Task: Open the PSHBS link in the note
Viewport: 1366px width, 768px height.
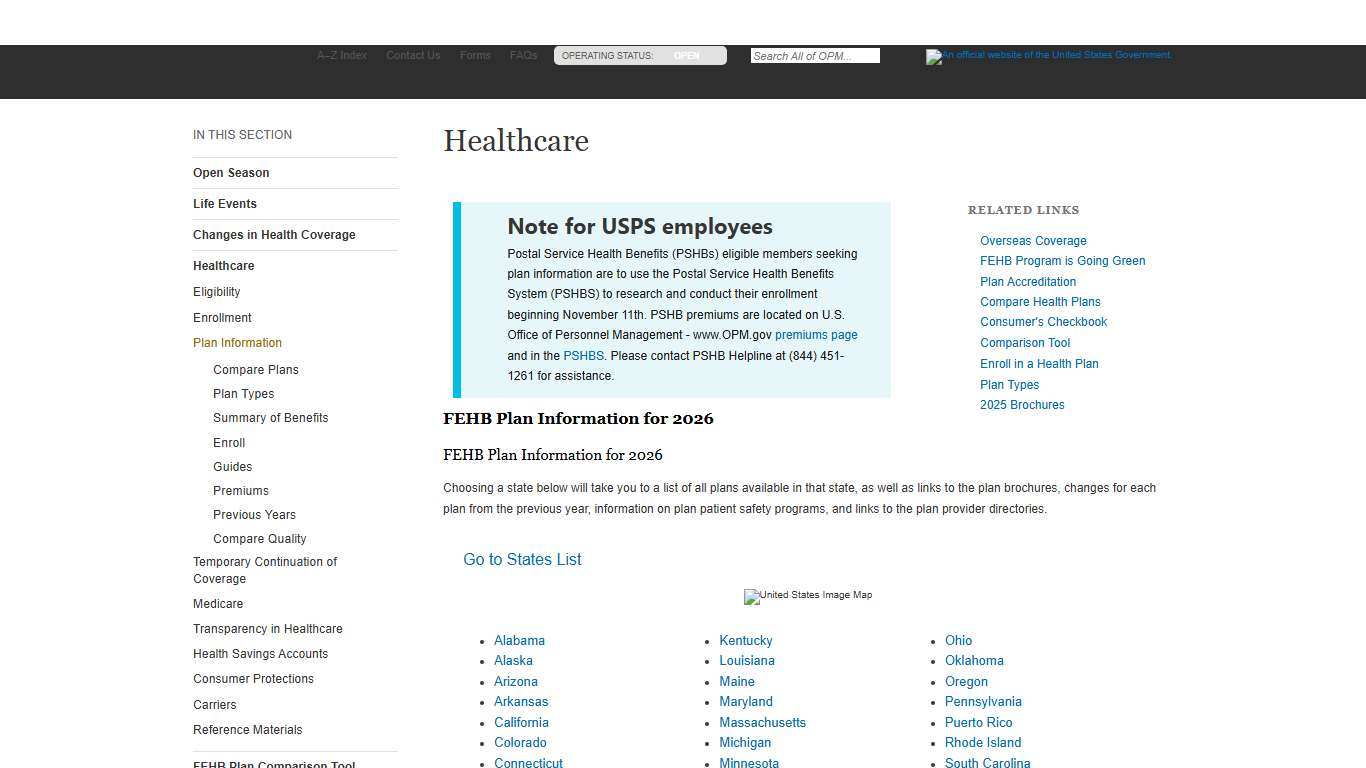Action: [x=584, y=355]
